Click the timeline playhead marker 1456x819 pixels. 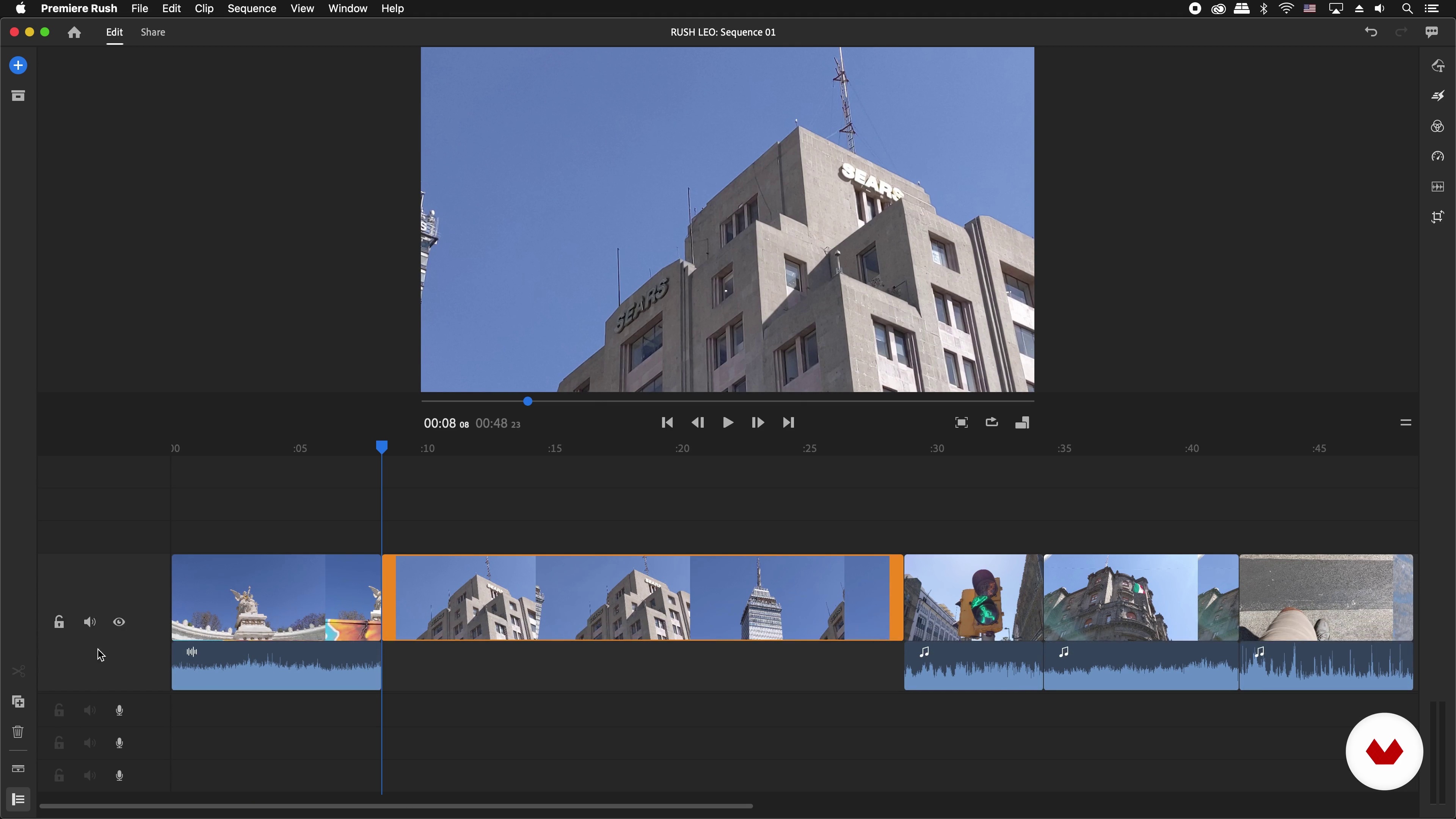[x=382, y=447]
